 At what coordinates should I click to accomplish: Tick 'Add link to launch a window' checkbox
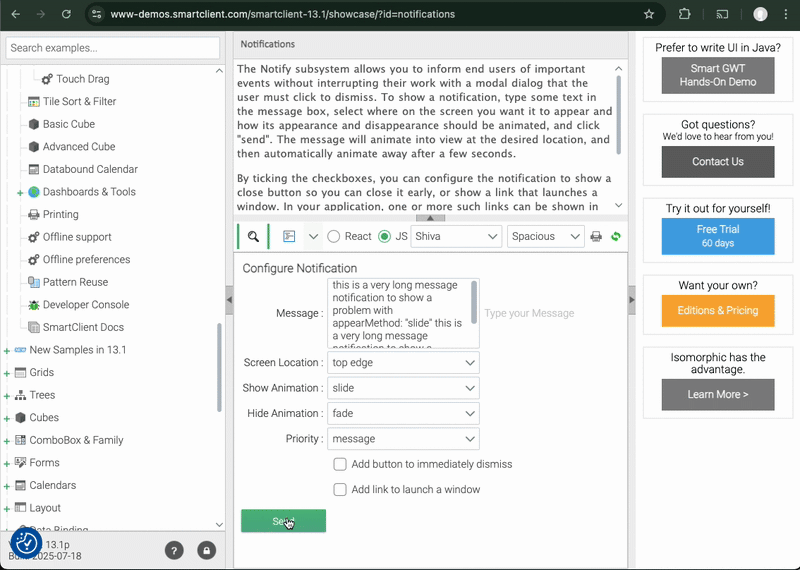click(340, 490)
